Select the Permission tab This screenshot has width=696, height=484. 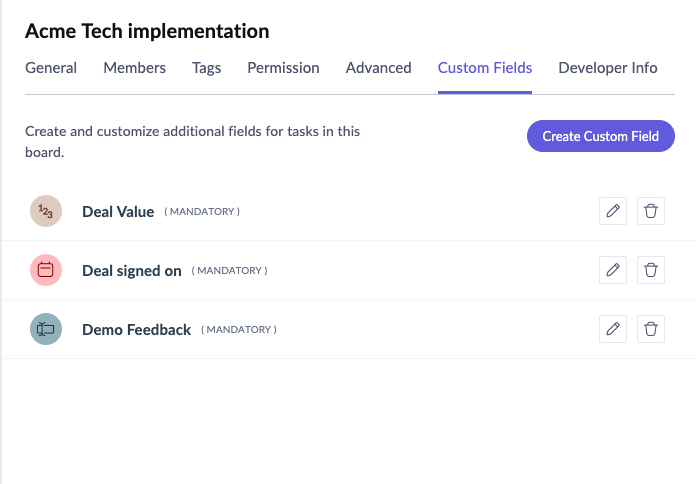point(283,68)
